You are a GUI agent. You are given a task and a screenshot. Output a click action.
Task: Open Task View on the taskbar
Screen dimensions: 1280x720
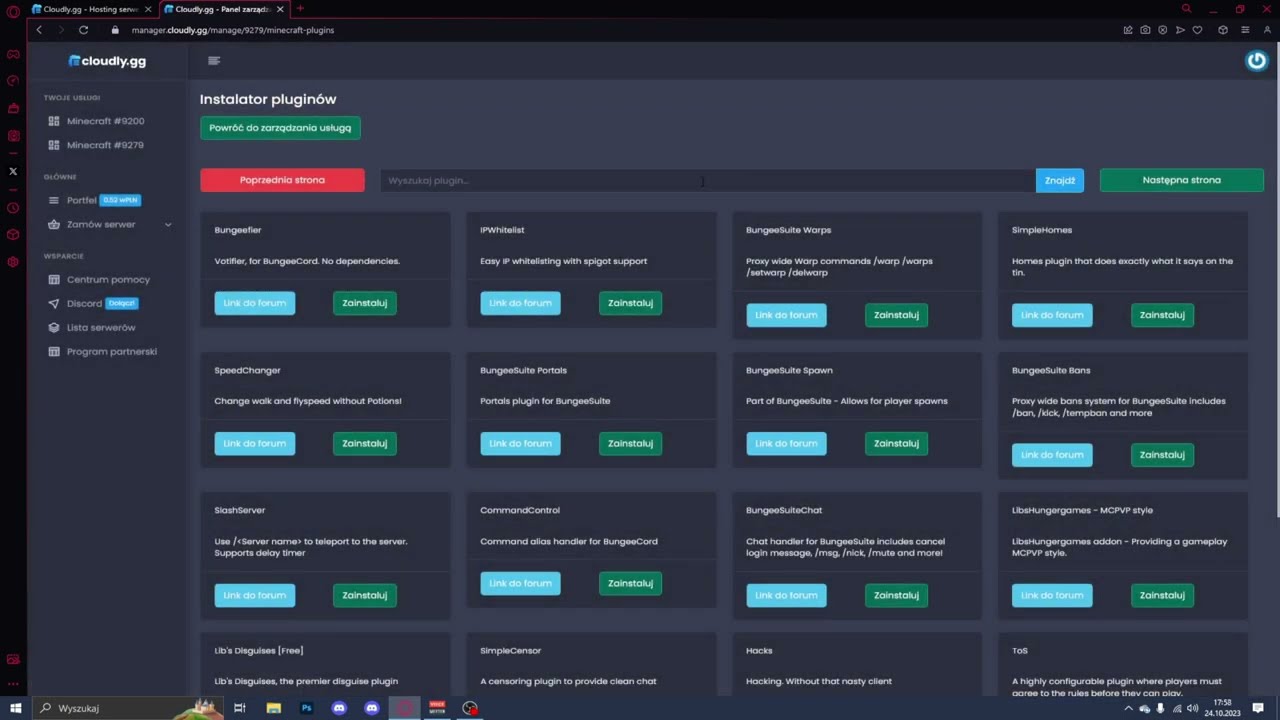coord(239,708)
